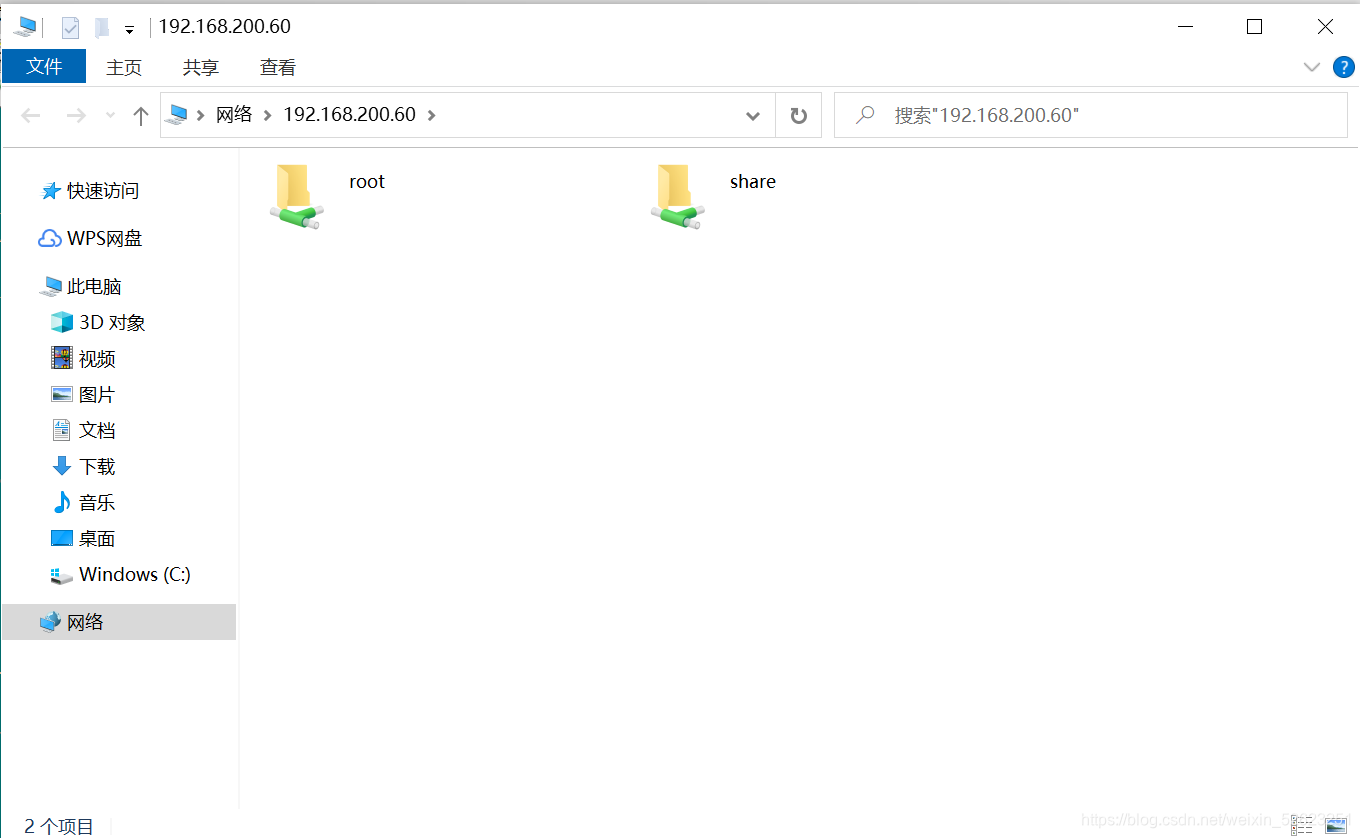This screenshot has width=1360, height=838.
Task: Expand the chevron before 网络 in address bar
Action: (x=201, y=115)
